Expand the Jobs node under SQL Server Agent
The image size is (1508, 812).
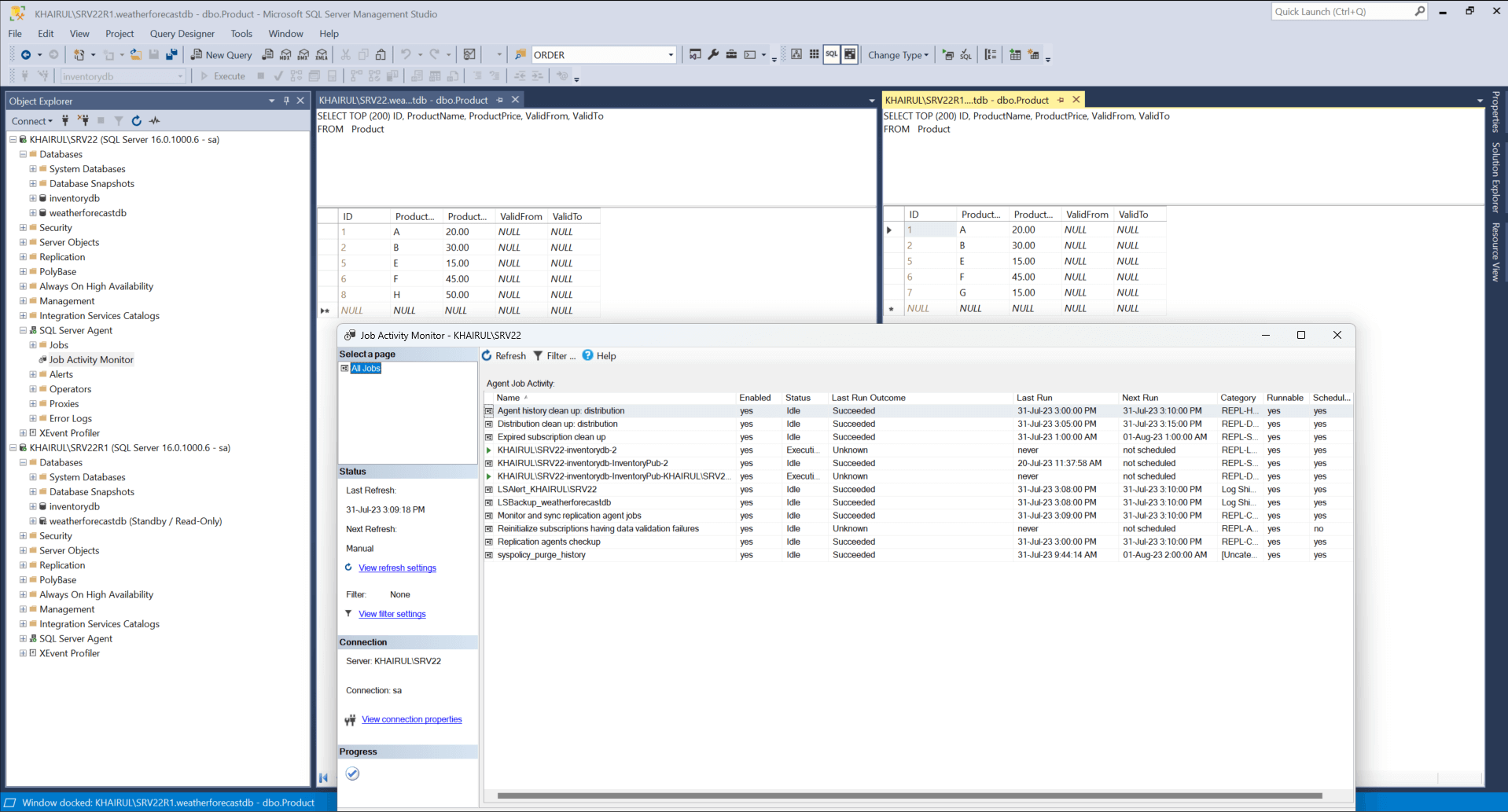click(33, 345)
